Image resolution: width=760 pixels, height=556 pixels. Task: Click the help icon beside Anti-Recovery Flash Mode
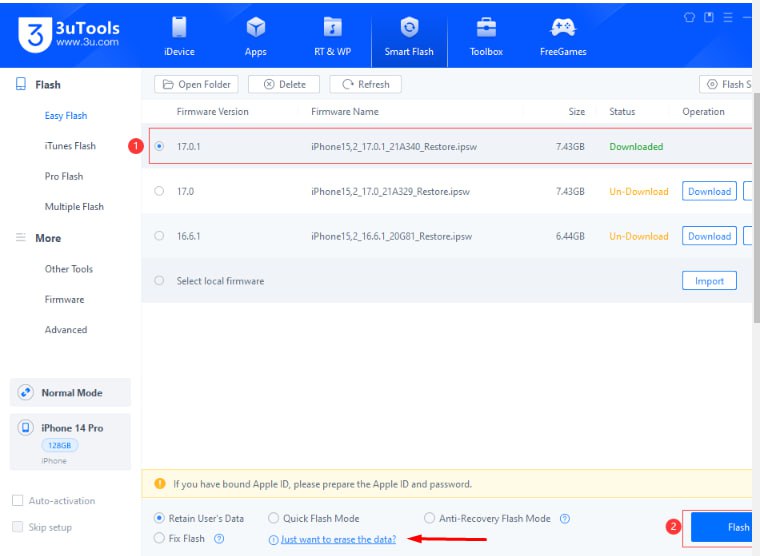tap(565, 519)
